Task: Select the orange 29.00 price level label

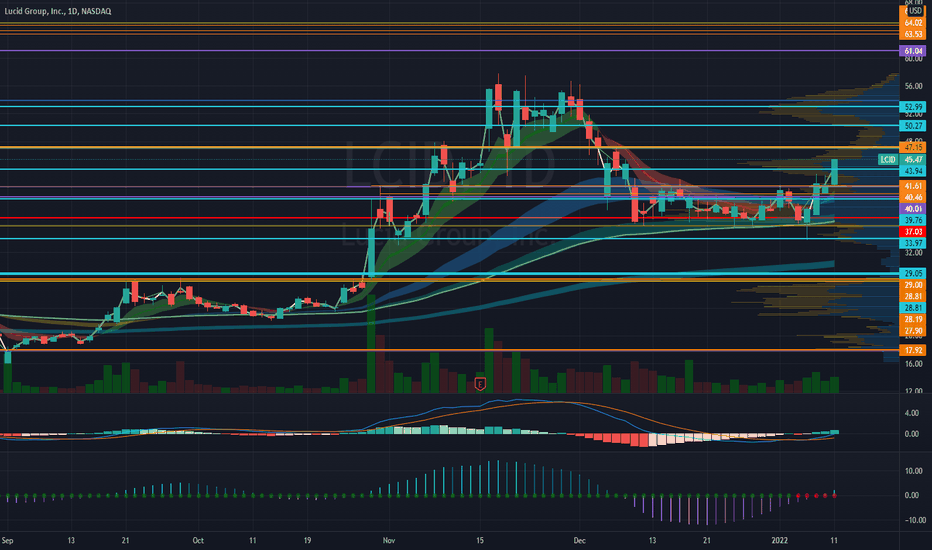Action: (x=913, y=285)
